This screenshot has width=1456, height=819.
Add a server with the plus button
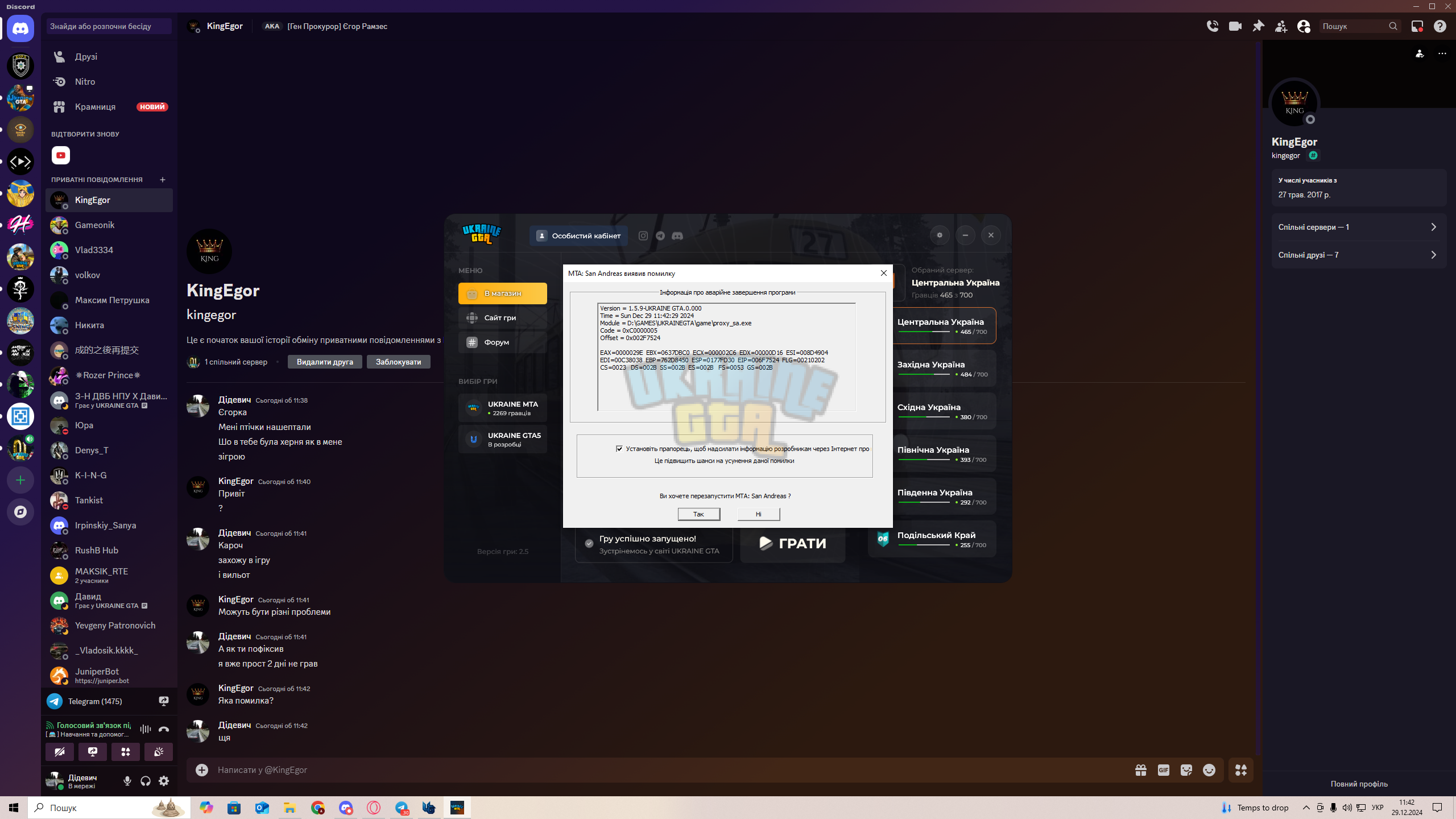(x=20, y=480)
